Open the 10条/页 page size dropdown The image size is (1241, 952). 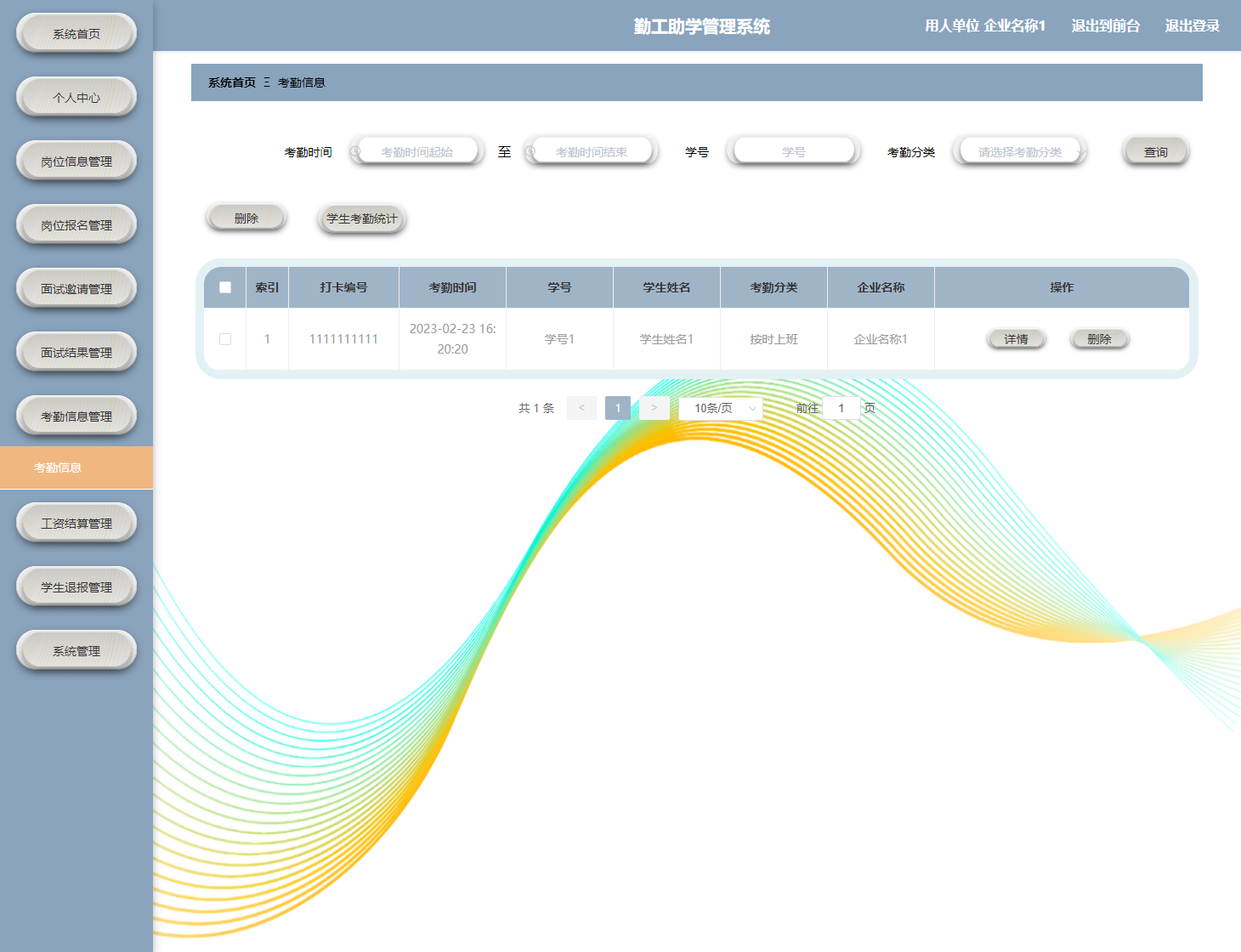(720, 408)
